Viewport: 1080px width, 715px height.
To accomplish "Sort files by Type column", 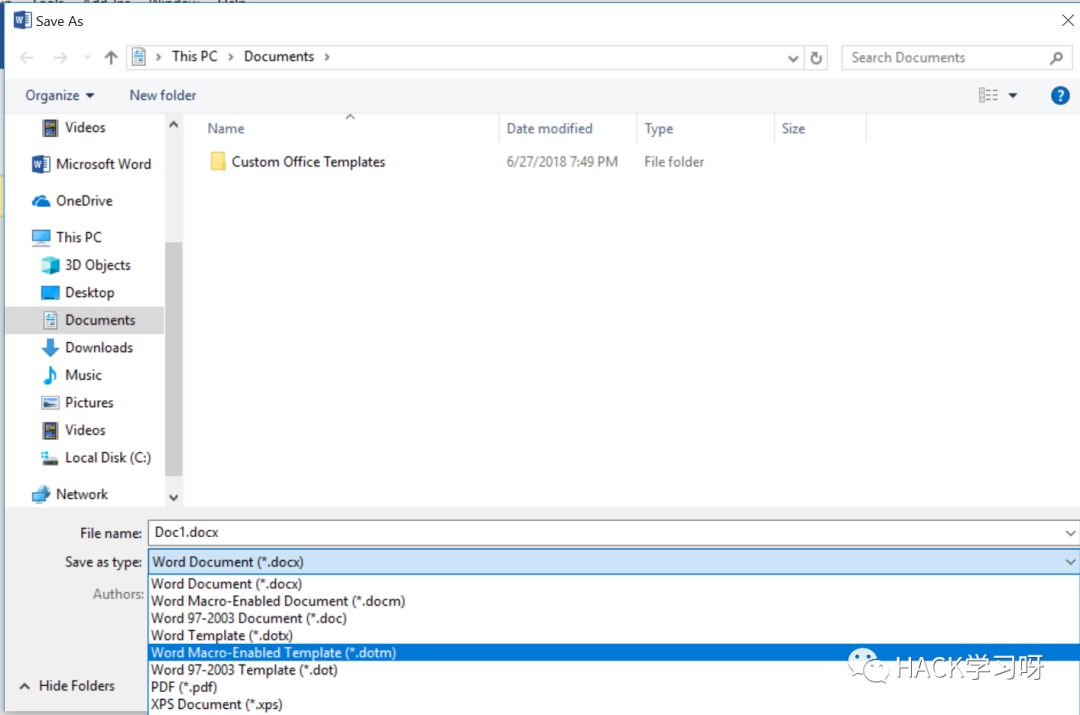I will coord(658,129).
